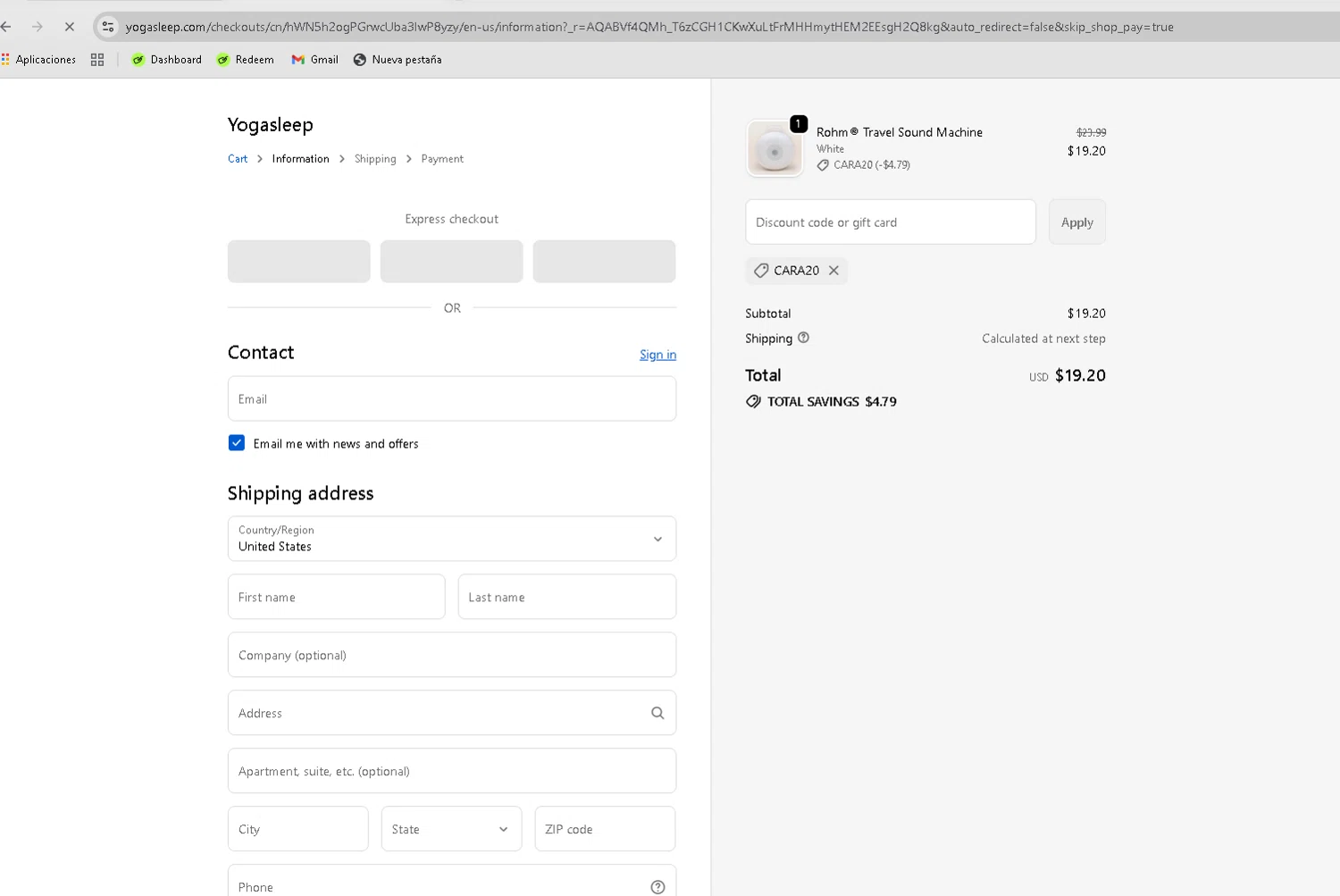The width and height of the screenshot is (1340, 896).
Task: Select the Shipping breadcrumb step
Action: [375, 159]
